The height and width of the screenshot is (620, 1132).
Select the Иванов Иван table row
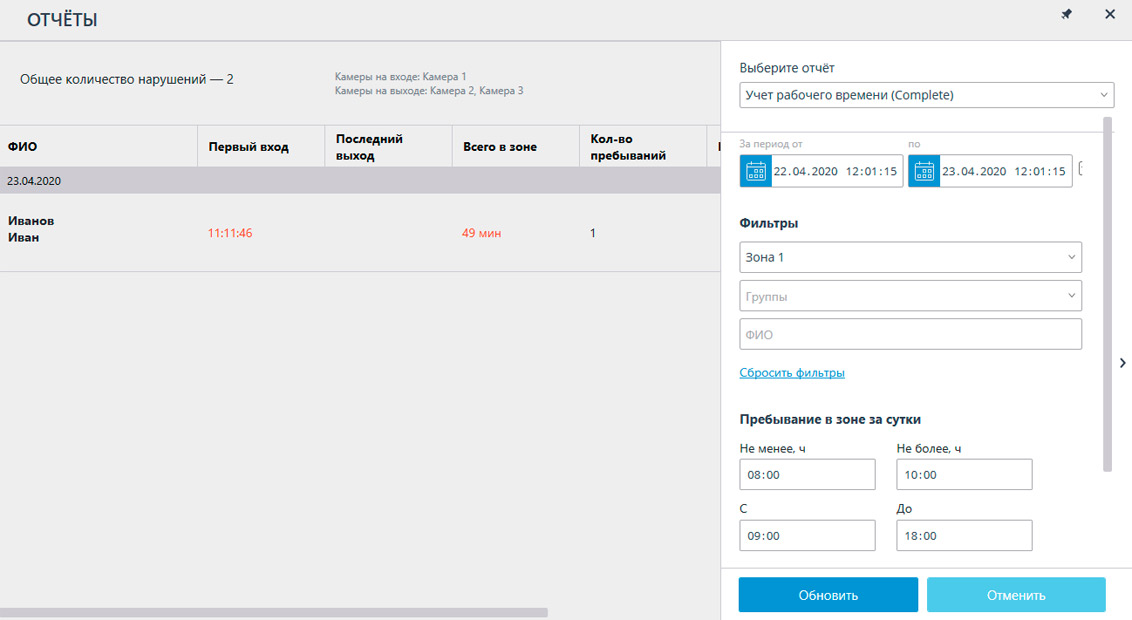(x=300, y=233)
